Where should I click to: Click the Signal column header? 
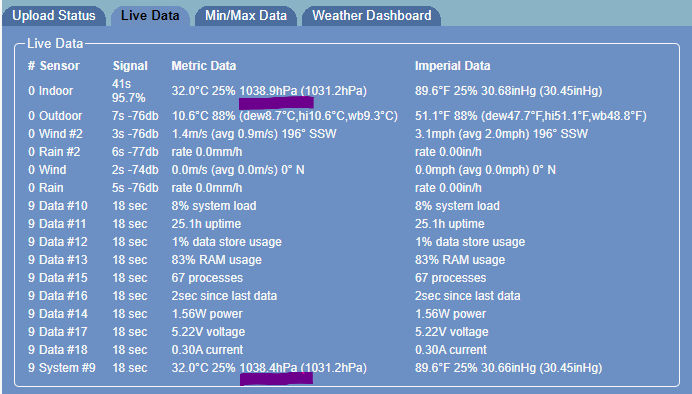(130, 66)
